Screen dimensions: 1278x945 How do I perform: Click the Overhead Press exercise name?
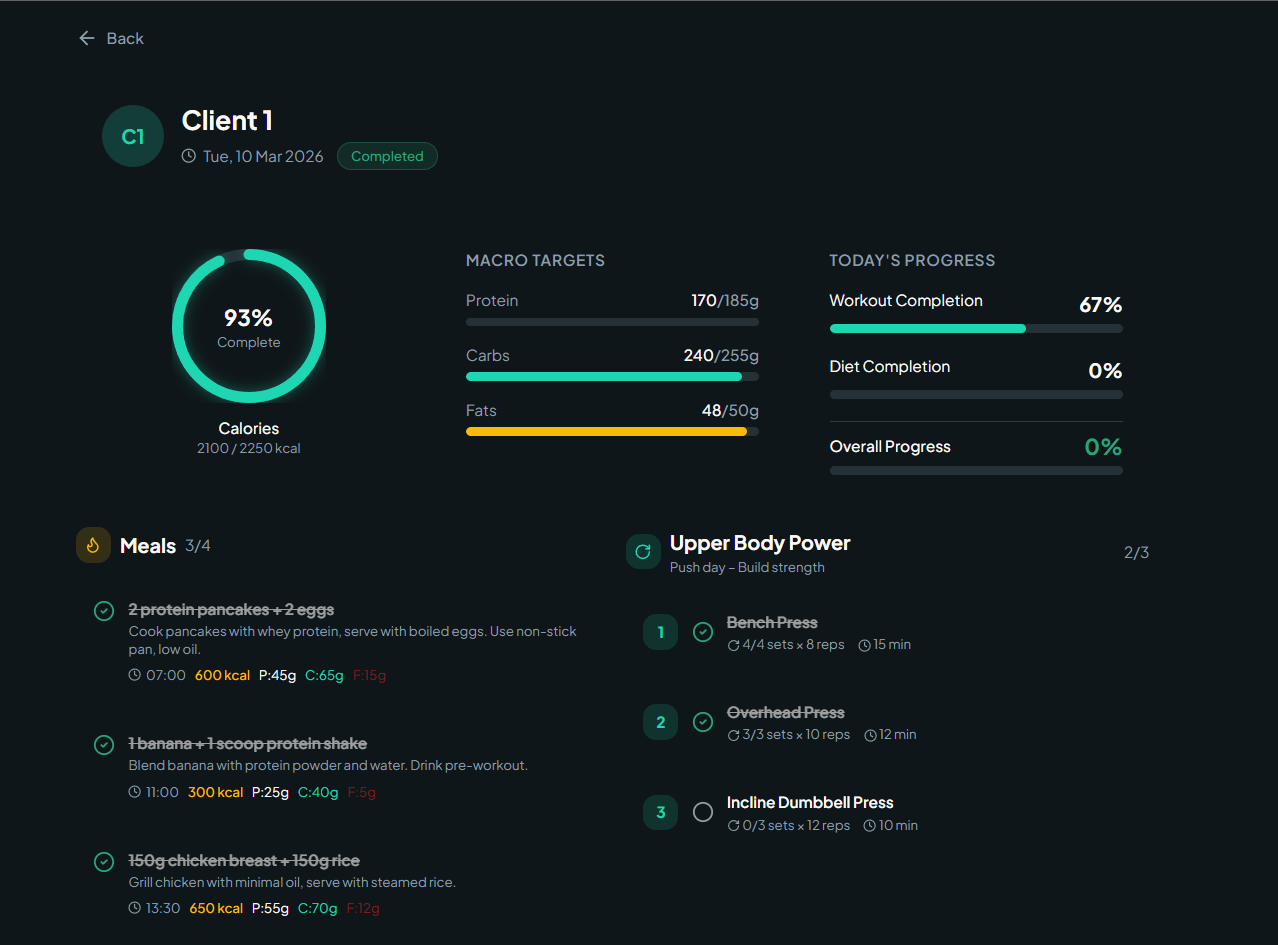pos(786,713)
